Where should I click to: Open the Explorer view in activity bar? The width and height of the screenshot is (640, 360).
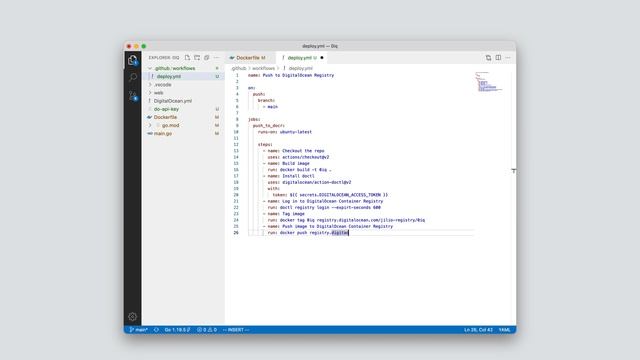tap(133, 60)
